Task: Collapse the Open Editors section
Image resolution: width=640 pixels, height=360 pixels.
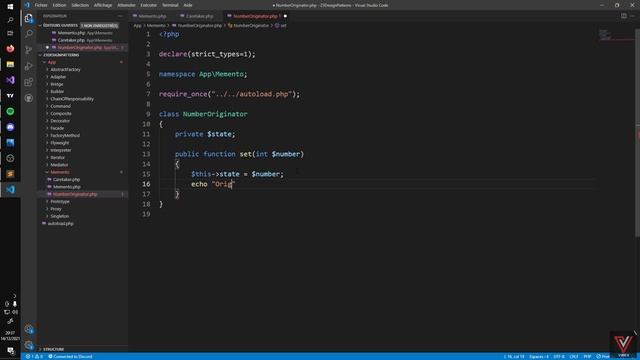Action: point(40,25)
